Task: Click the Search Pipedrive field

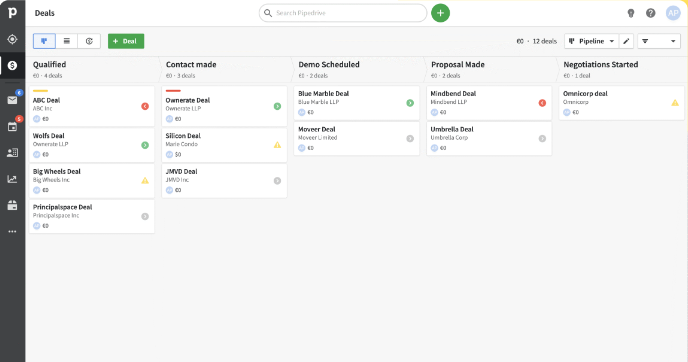Action: pyautogui.click(x=343, y=13)
